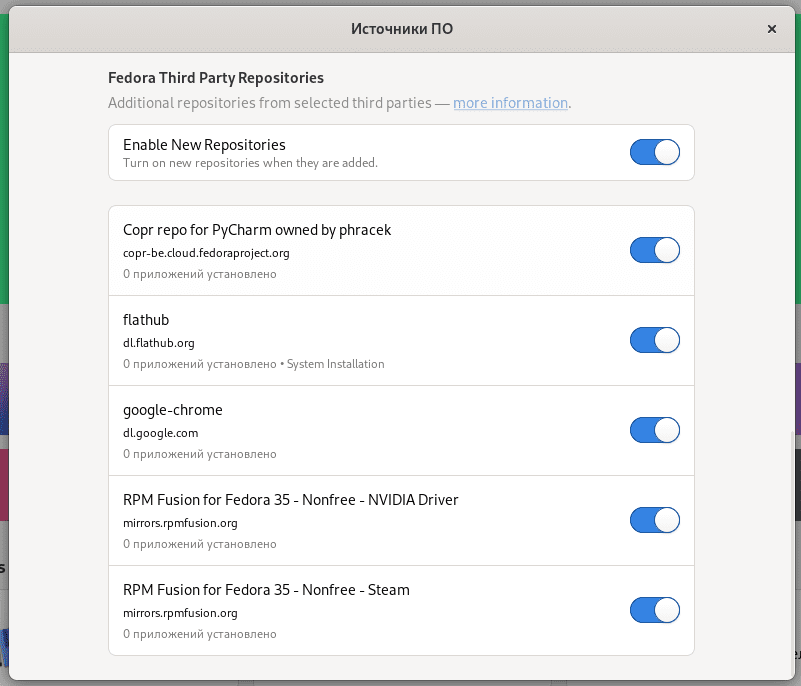Click the dl.flathub.org address text
This screenshot has height=686, width=801.
tap(158, 343)
